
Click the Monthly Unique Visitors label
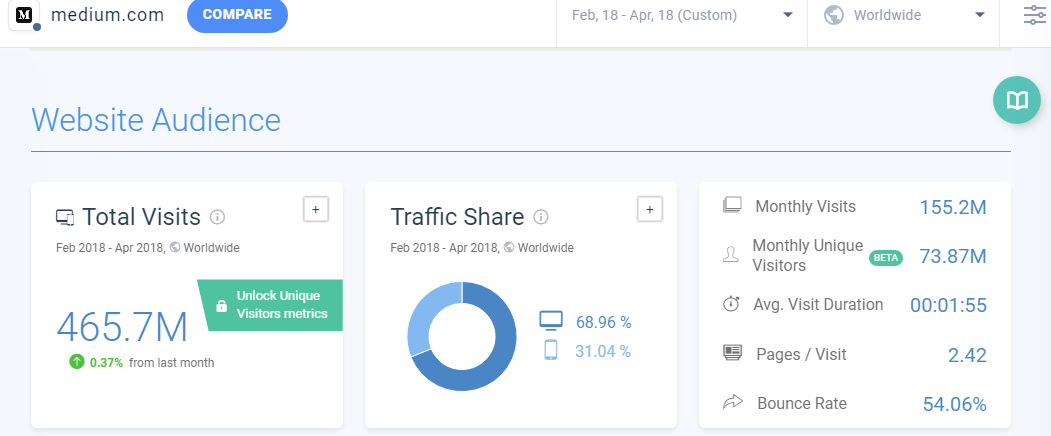tap(808, 255)
